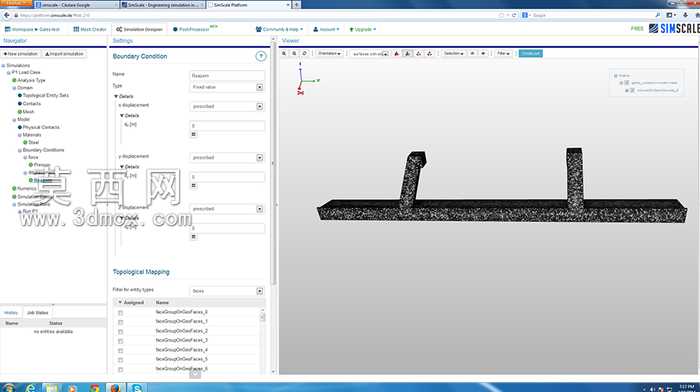Click the zoom-in magnifier in the Viewer toolbar
Viewport: 700px width, 392px height.
coord(284,54)
